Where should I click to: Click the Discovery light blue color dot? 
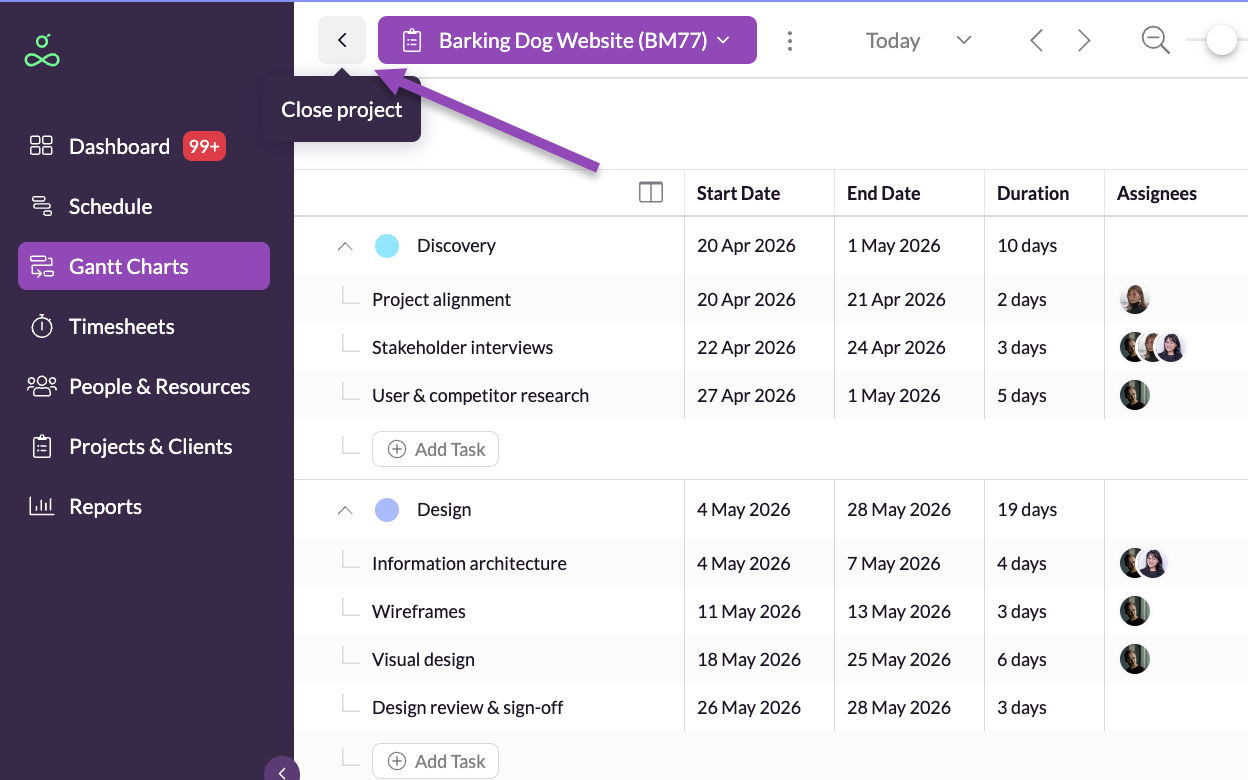point(387,246)
